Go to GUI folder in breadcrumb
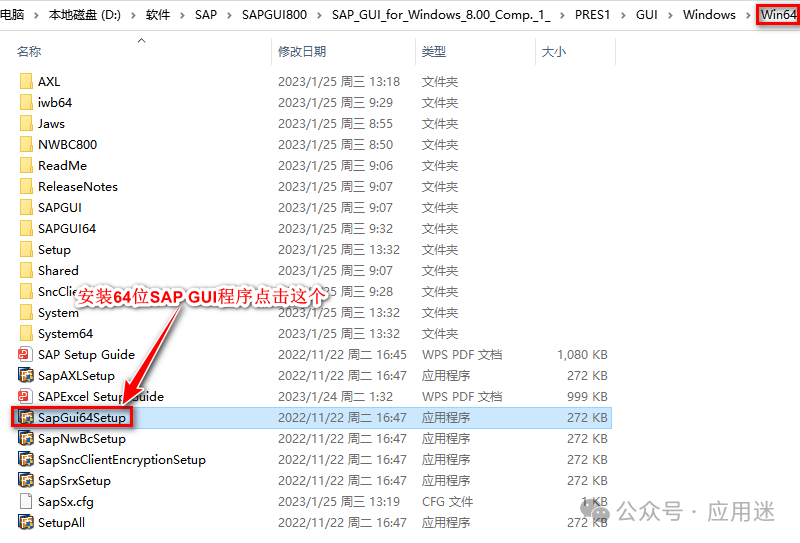The image size is (800, 543). (x=646, y=15)
